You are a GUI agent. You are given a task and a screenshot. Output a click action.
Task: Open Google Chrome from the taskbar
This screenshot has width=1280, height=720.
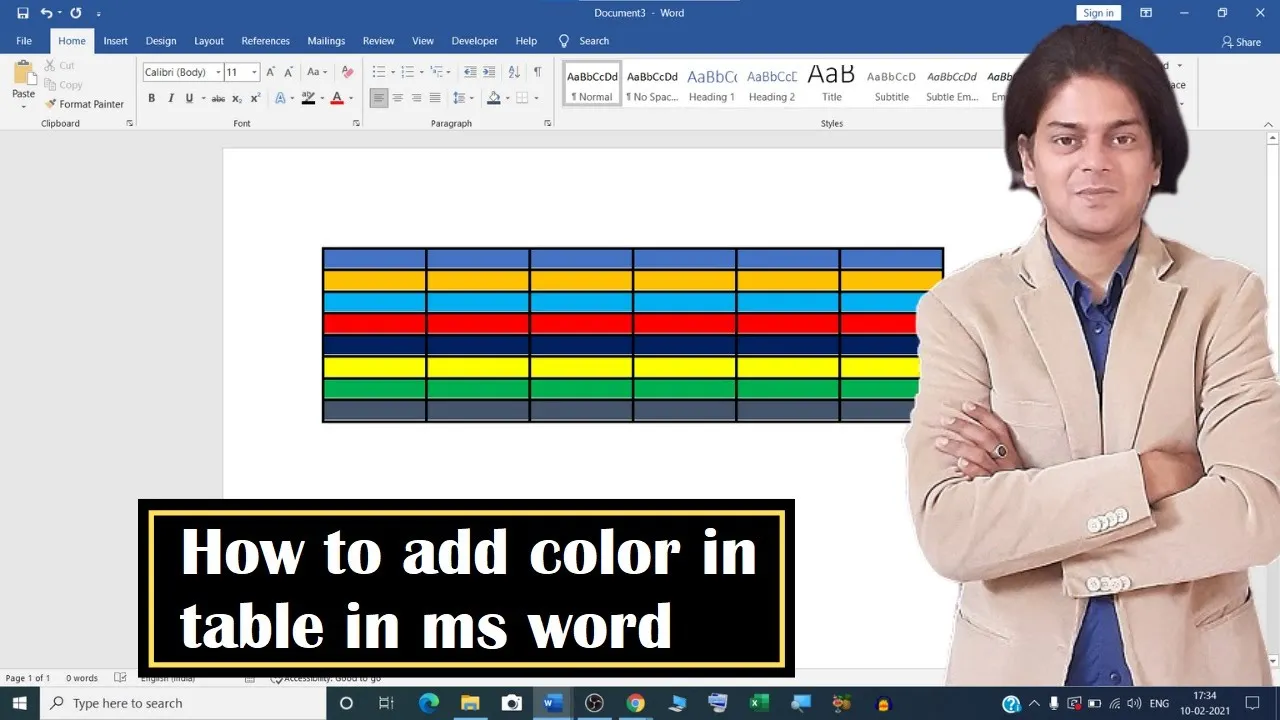[x=635, y=703]
